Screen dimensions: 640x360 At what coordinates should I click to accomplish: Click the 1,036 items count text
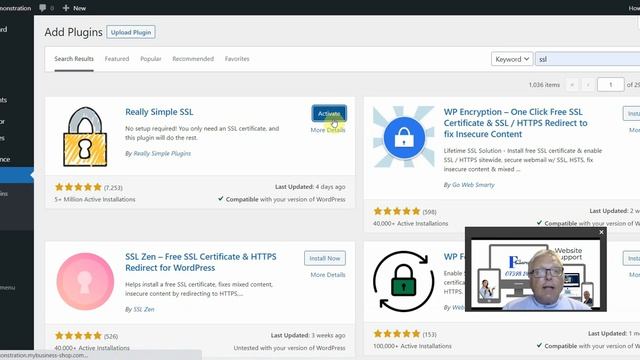(x=544, y=85)
